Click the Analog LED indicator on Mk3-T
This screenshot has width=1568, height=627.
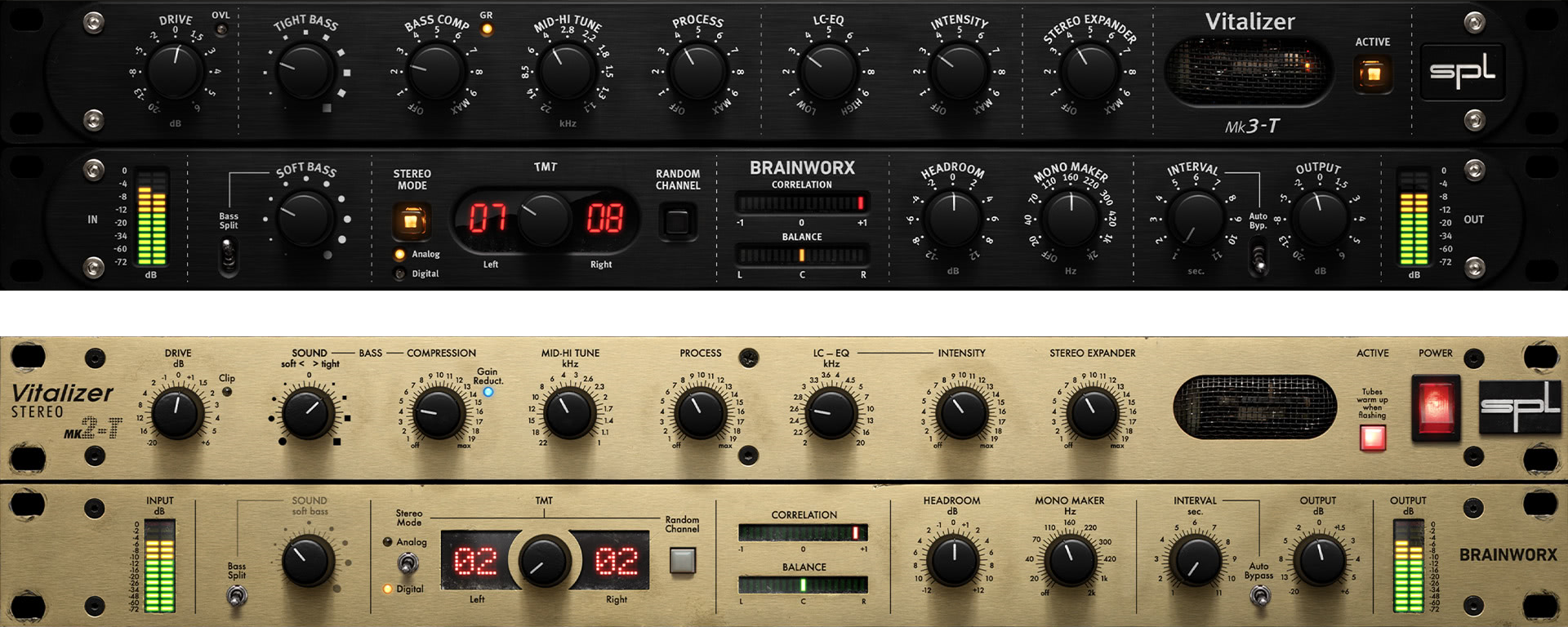pyautogui.click(x=399, y=254)
